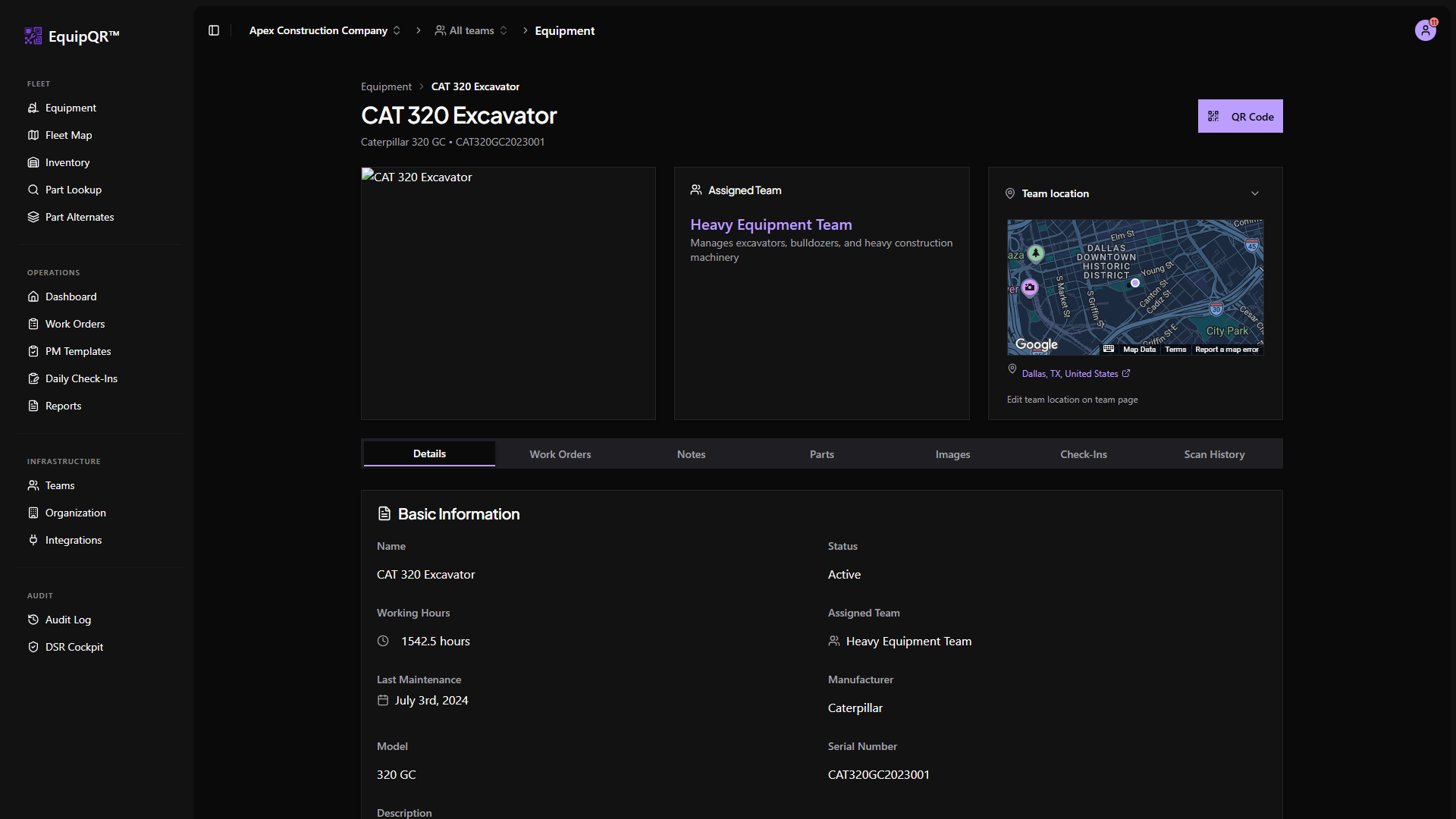Click the Equipment link in top header
The height and width of the screenshot is (819, 1456).
(x=565, y=30)
